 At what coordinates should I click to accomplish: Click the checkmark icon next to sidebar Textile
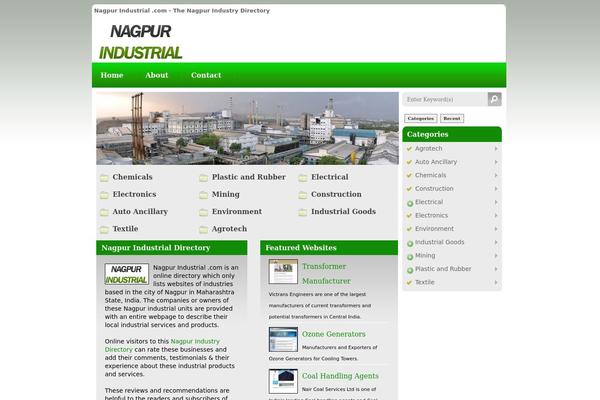[x=409, y=282]
